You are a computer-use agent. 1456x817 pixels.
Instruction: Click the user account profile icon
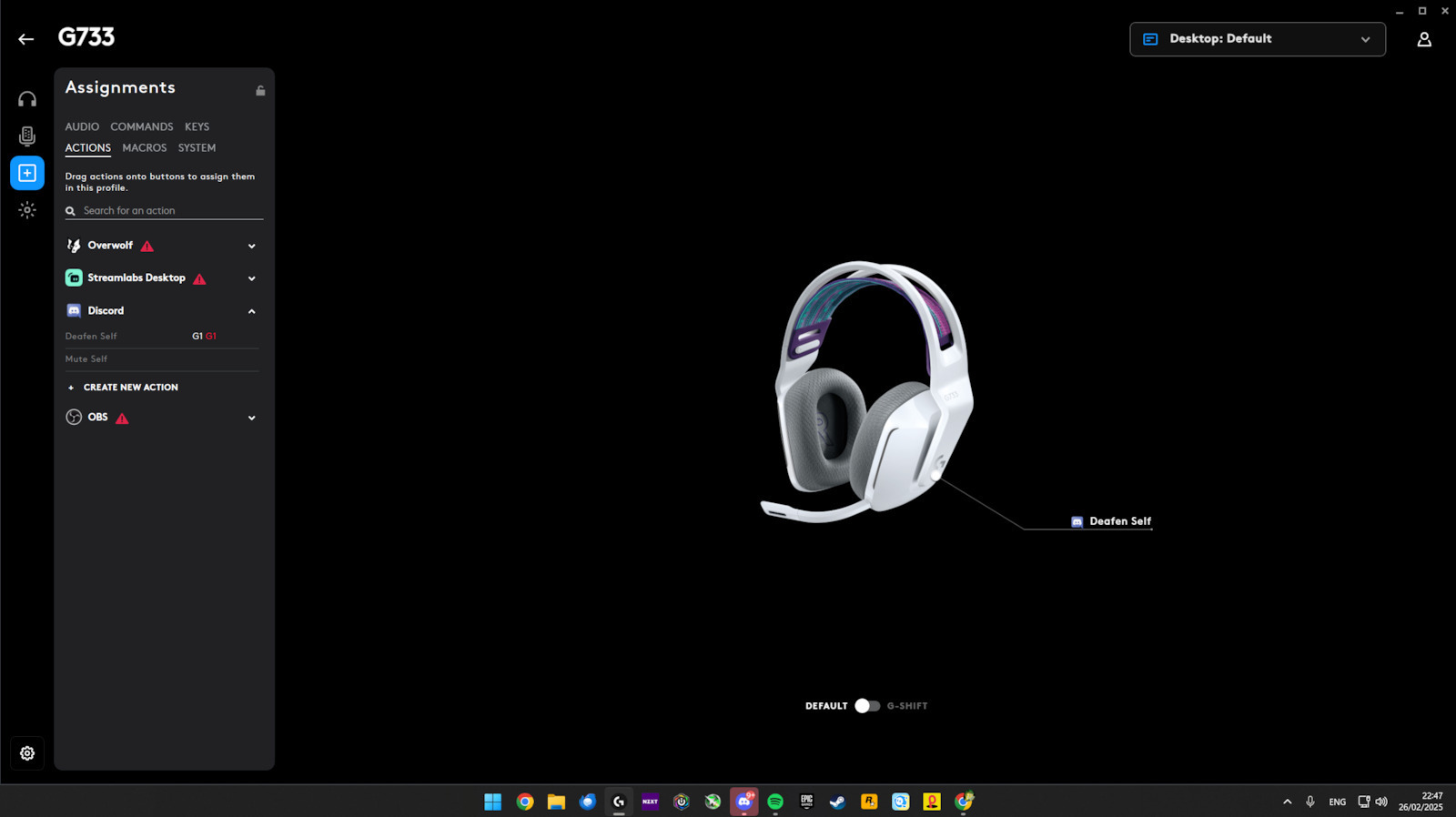tap(1424, 39)
